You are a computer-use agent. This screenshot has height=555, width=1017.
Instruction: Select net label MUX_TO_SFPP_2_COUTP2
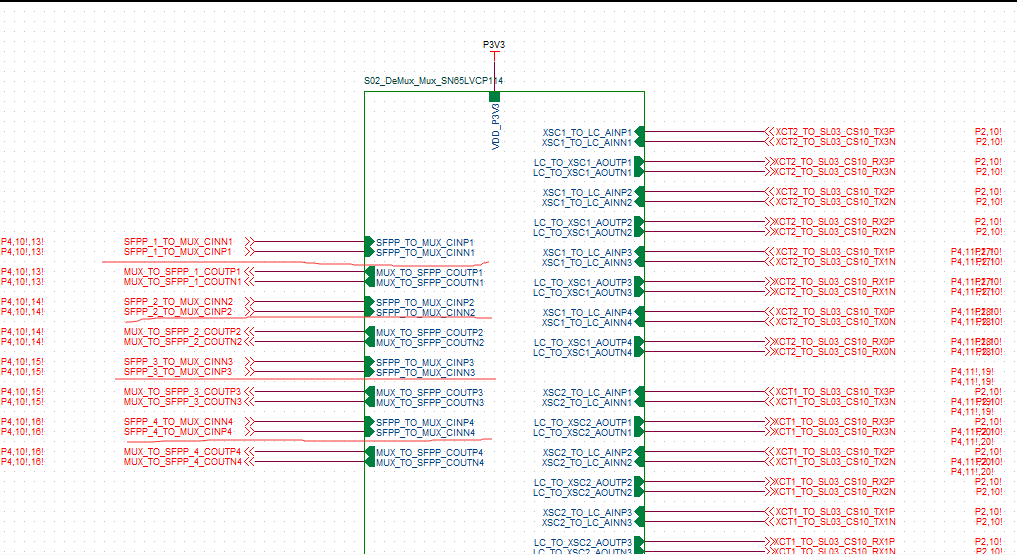pos(182,331)
